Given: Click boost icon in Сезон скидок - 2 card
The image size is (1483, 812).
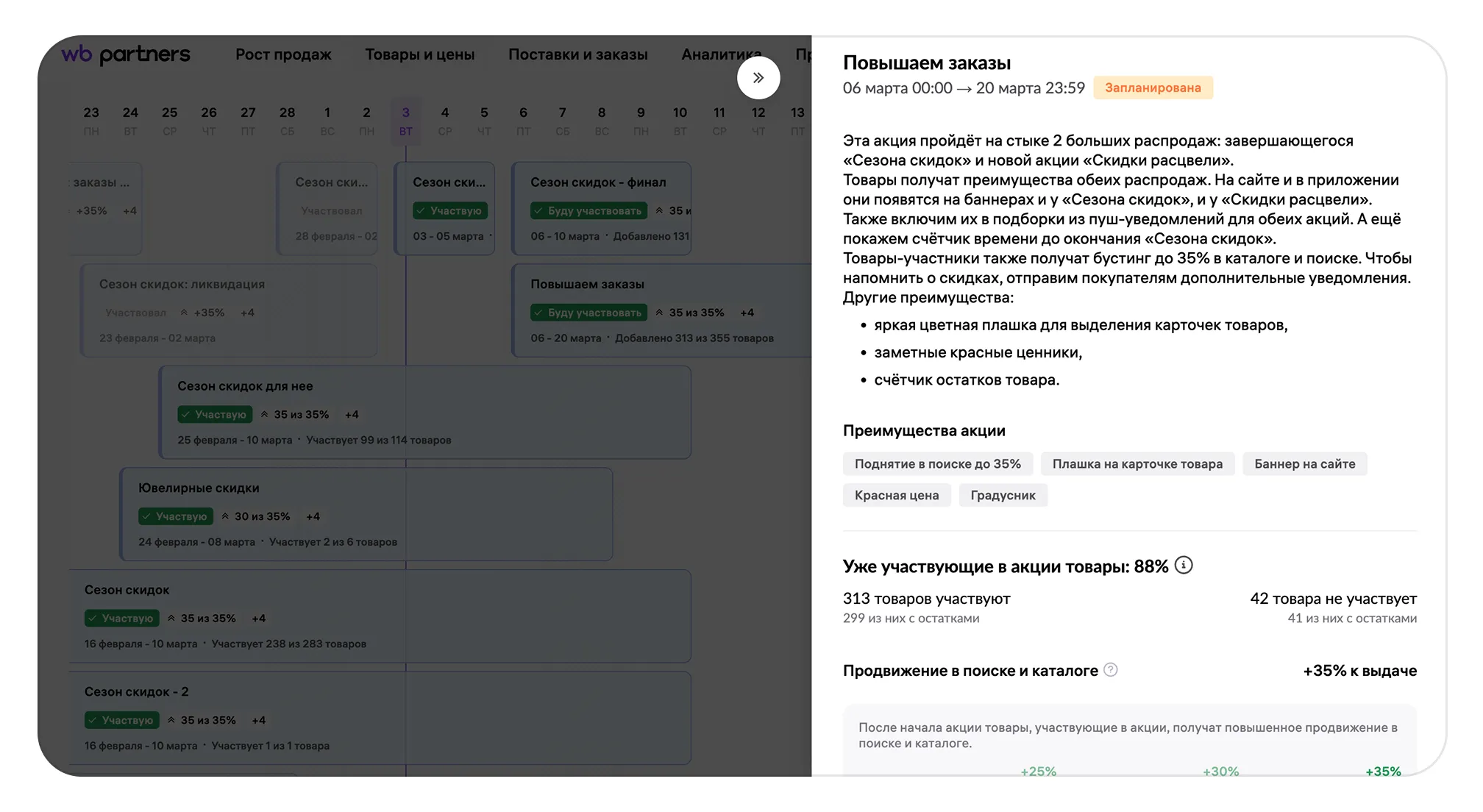Looking at the screenshot, I should [171, 720].
